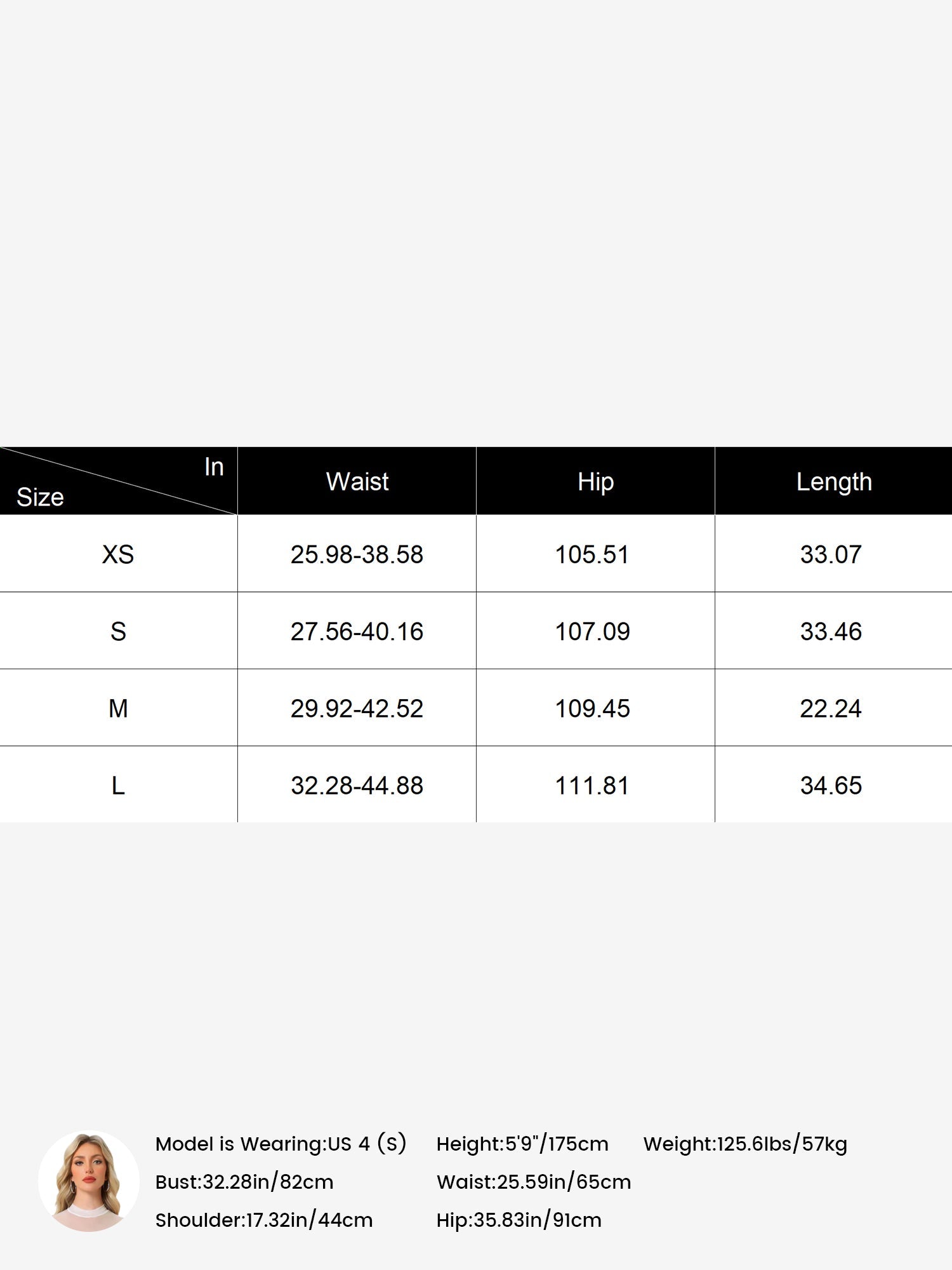This screenshot has width=952, height=1270.
Task: Select the Waist column header
Action: pyautogui.click(x=357, y=481)
